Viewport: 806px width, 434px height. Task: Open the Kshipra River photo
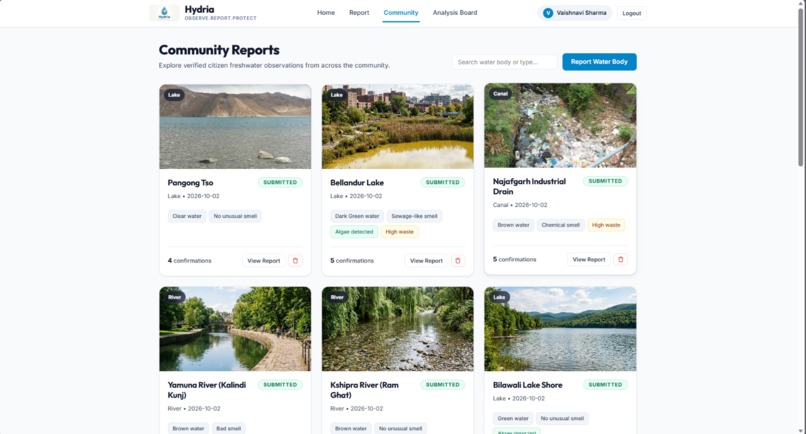coord(397,329)
